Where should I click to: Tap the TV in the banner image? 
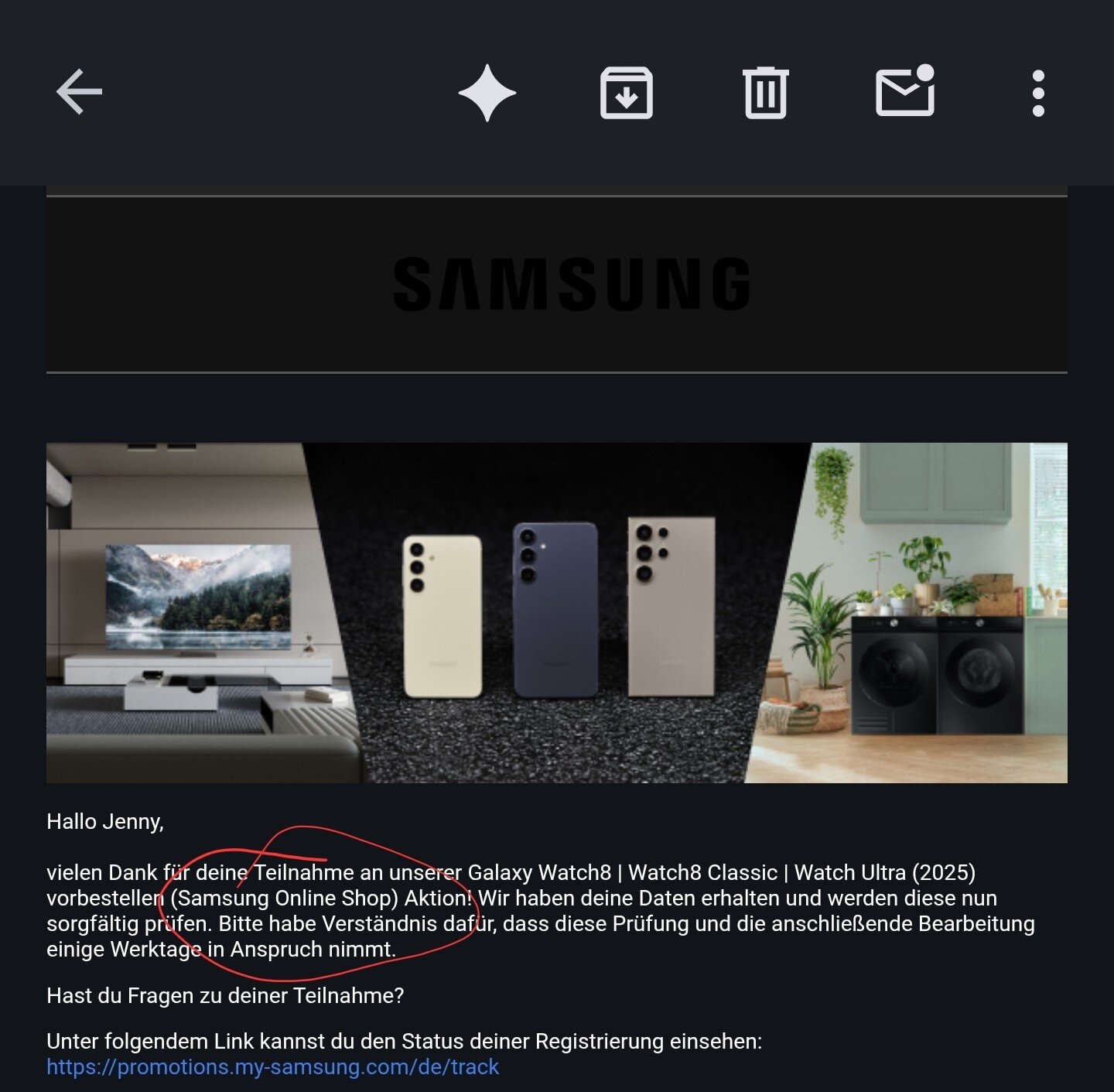[x=198, y=596]
